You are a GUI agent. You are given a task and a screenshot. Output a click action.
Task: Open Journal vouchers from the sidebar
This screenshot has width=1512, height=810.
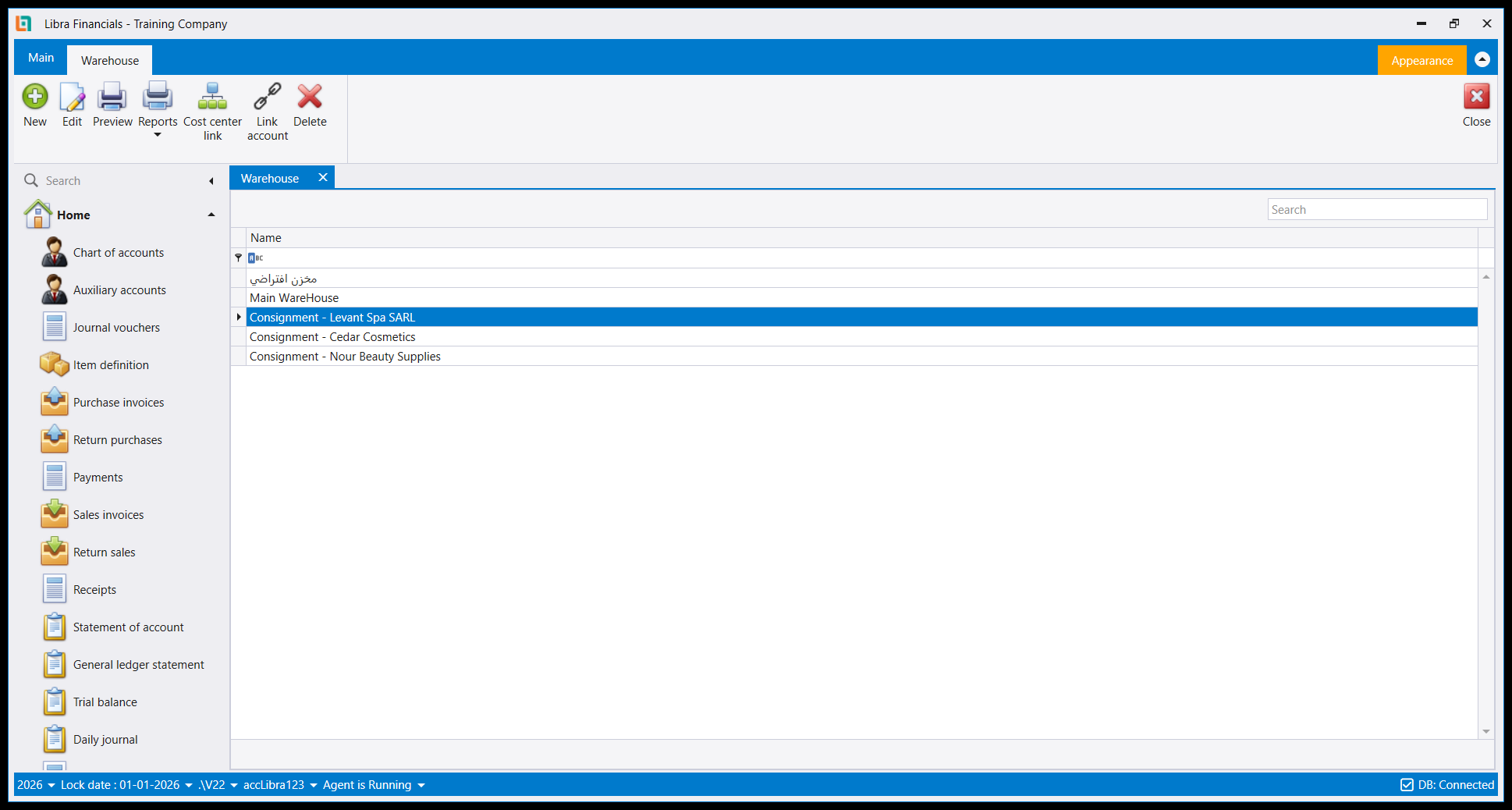point(116,328)
